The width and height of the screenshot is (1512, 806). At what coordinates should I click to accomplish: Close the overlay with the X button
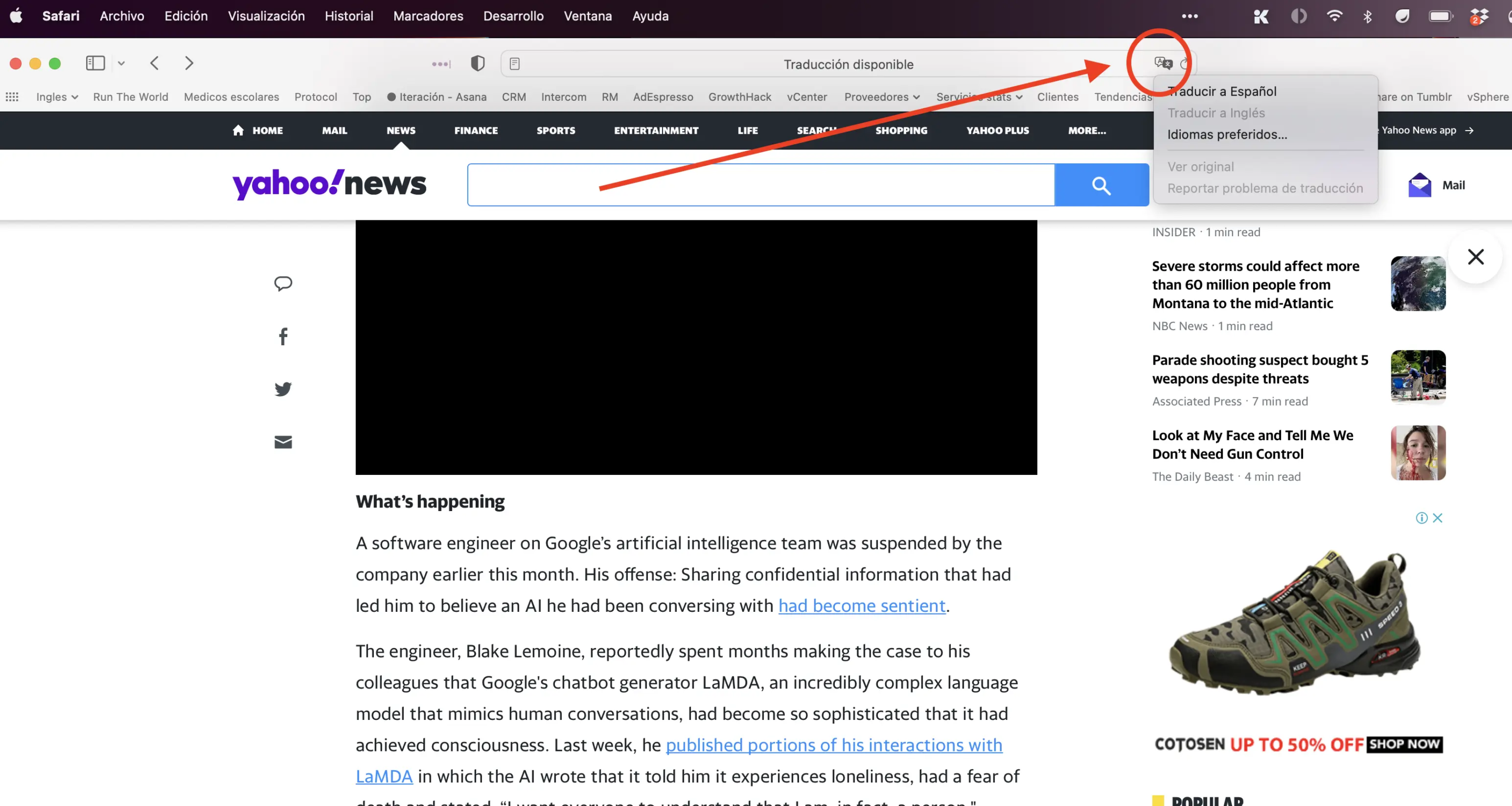click(1475, 257)
